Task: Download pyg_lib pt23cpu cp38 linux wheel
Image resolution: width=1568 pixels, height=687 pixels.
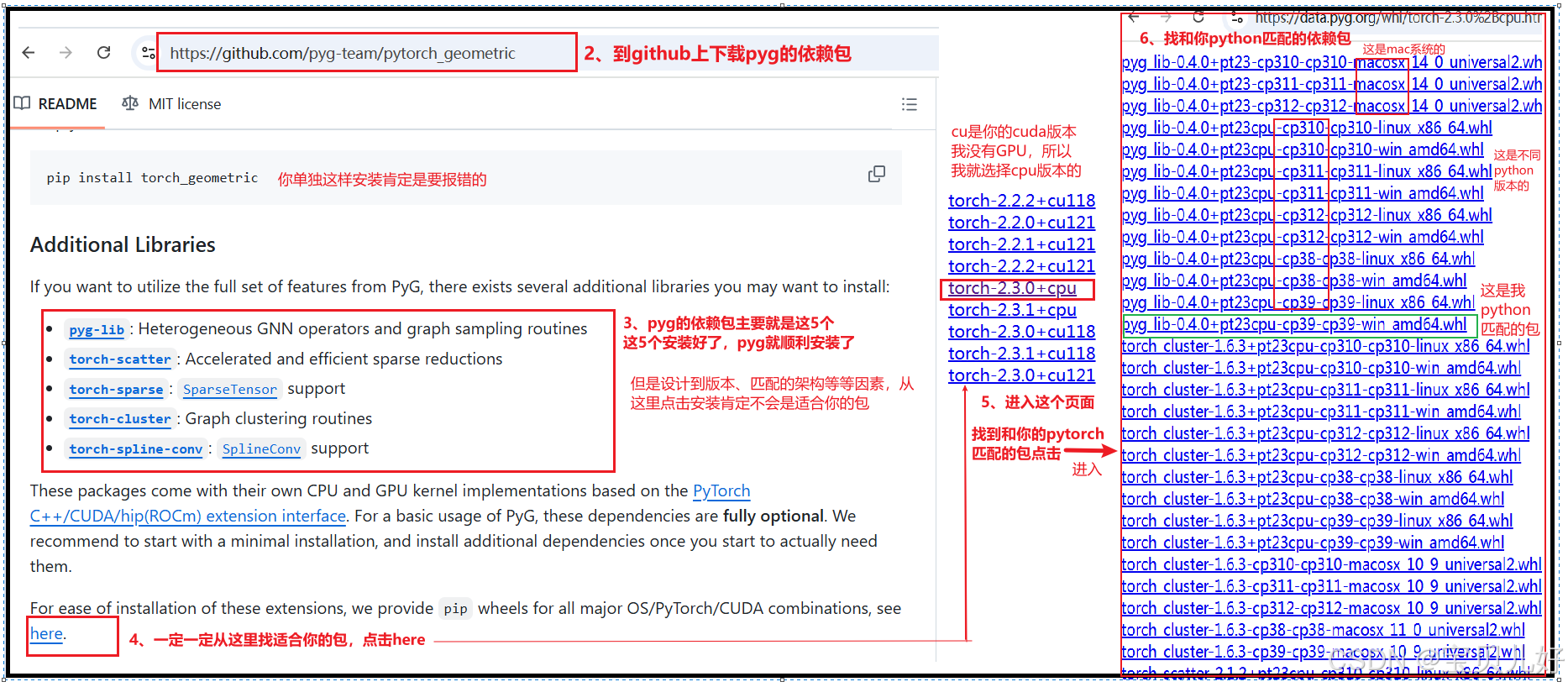Action: (1298, 259)
